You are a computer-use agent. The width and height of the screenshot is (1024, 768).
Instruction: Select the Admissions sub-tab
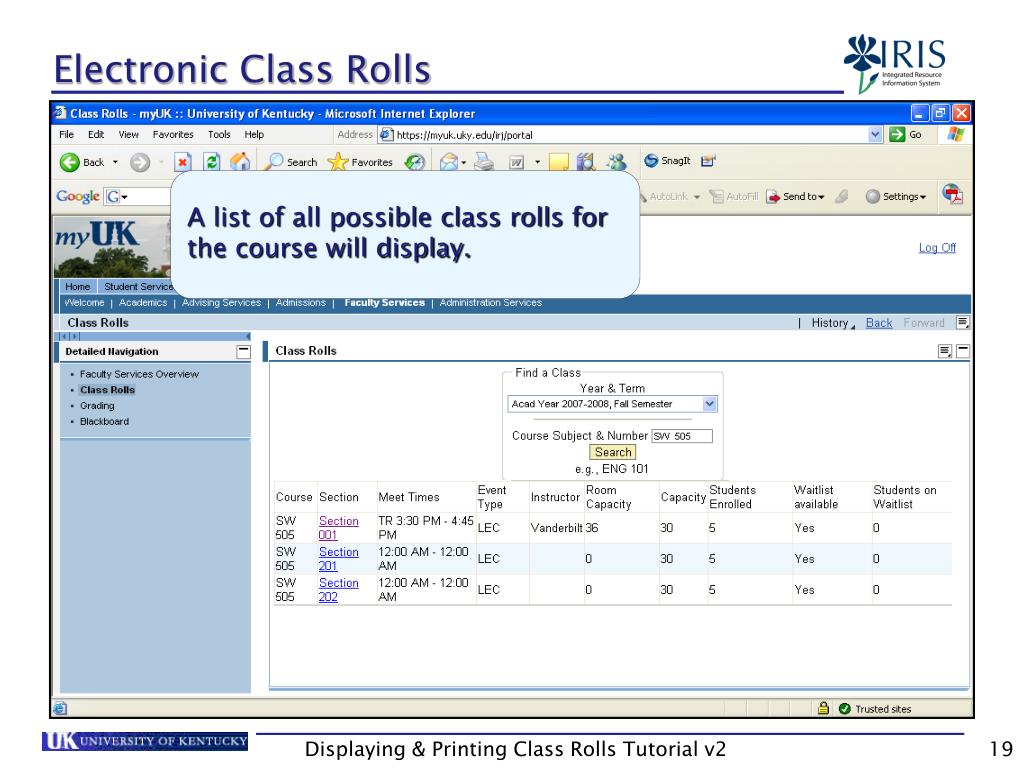coord(300,302)
